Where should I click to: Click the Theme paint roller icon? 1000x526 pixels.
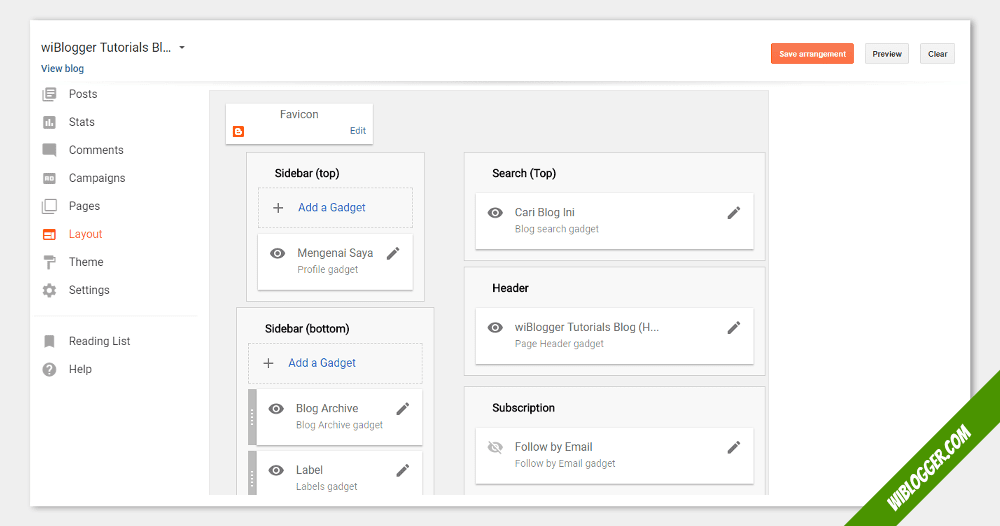pos(49,262)
